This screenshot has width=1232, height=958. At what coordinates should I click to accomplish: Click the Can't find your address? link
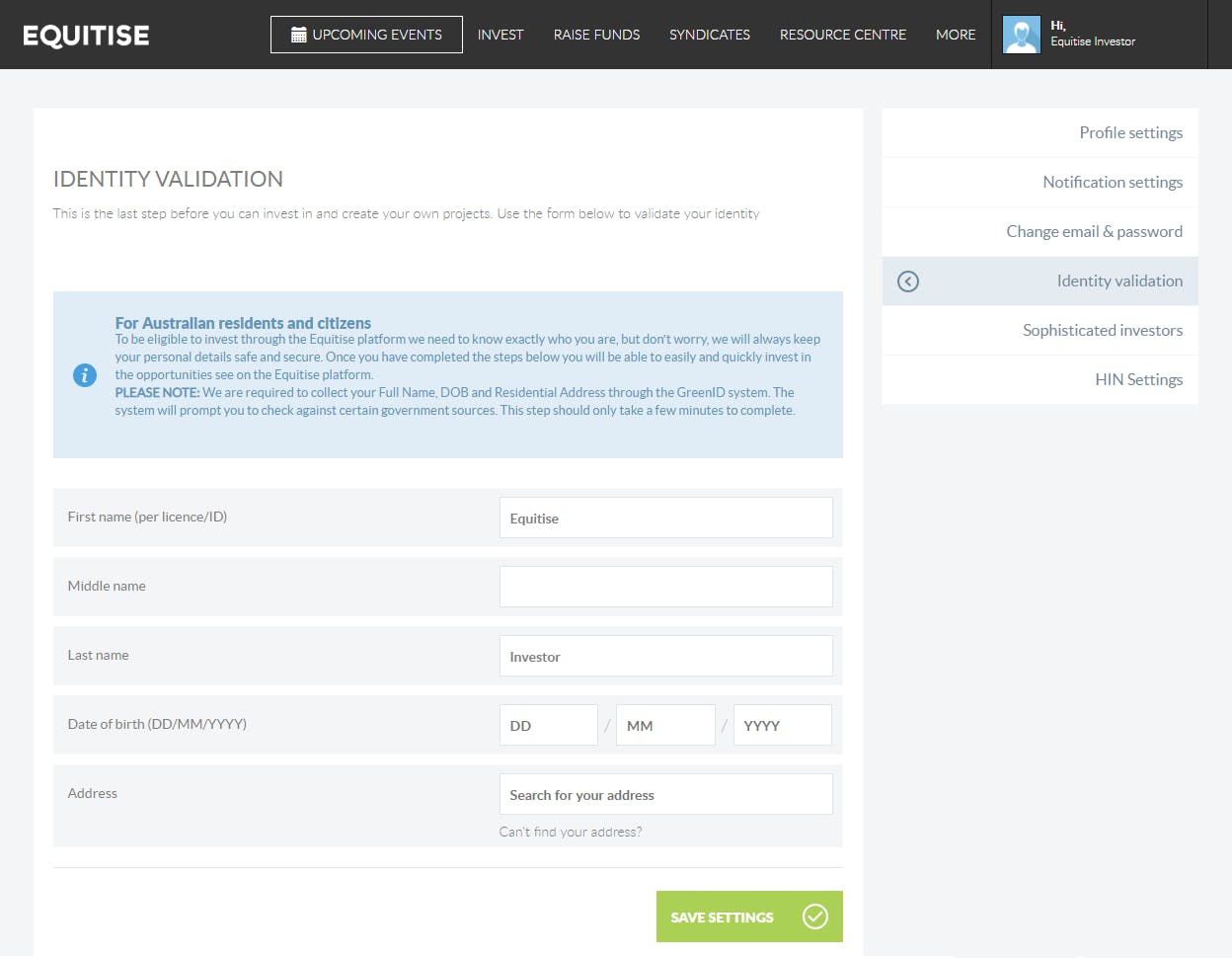(571, 832)
